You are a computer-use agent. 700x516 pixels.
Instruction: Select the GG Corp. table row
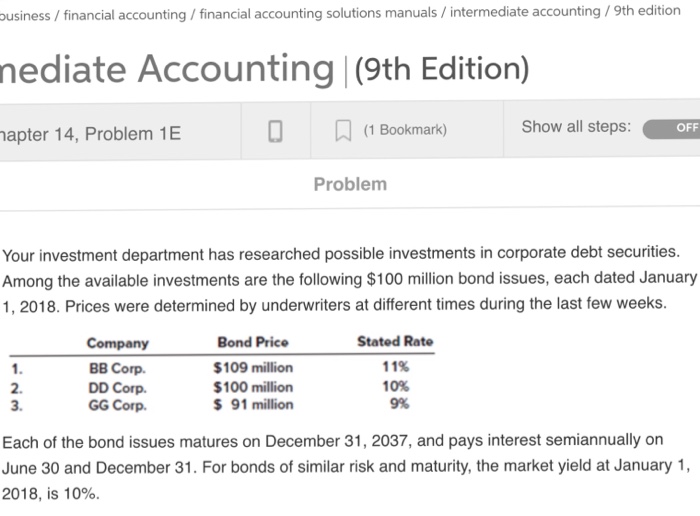[222, 405]
